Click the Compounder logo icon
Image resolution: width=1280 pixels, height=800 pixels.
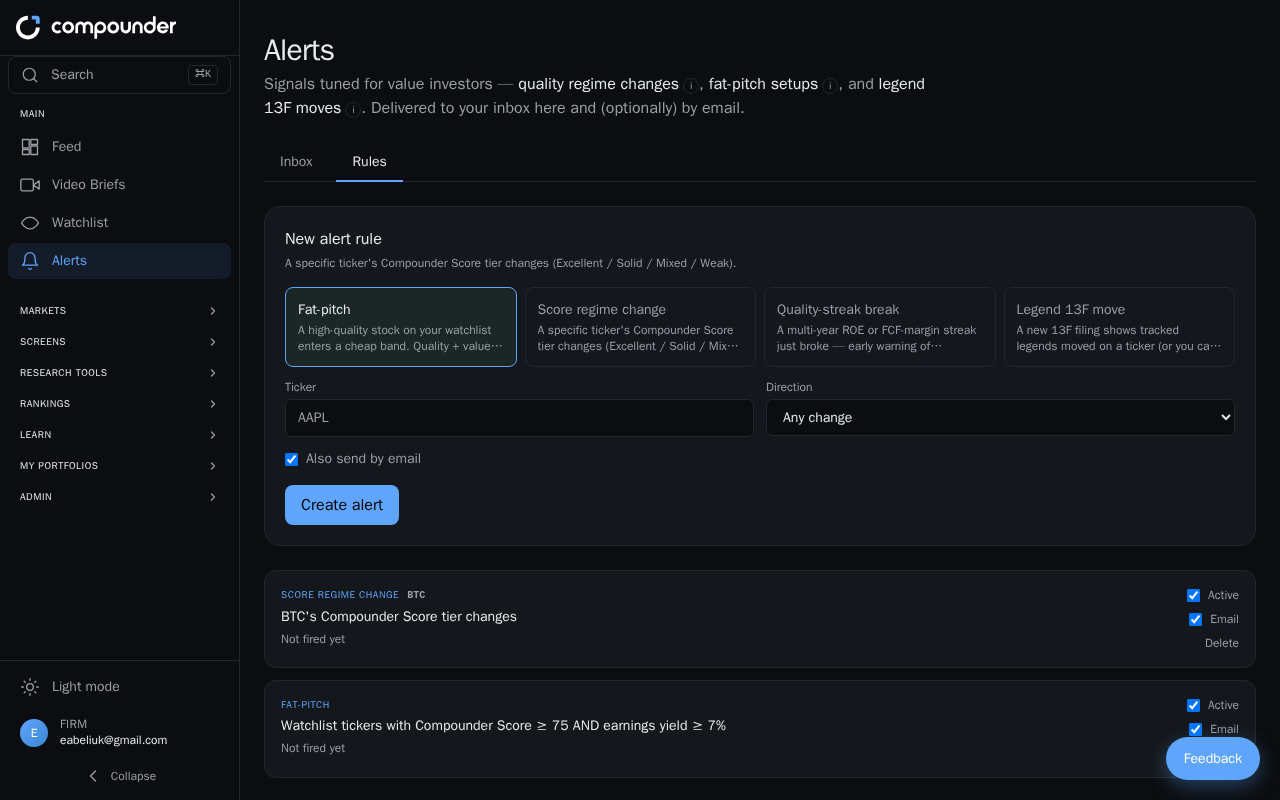coord(28,27)
